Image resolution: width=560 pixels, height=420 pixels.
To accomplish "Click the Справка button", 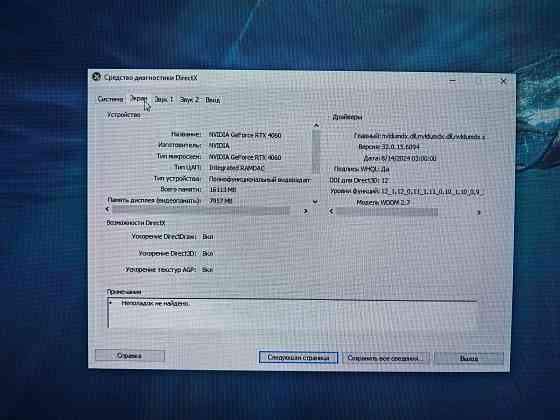I will [130, 356].
